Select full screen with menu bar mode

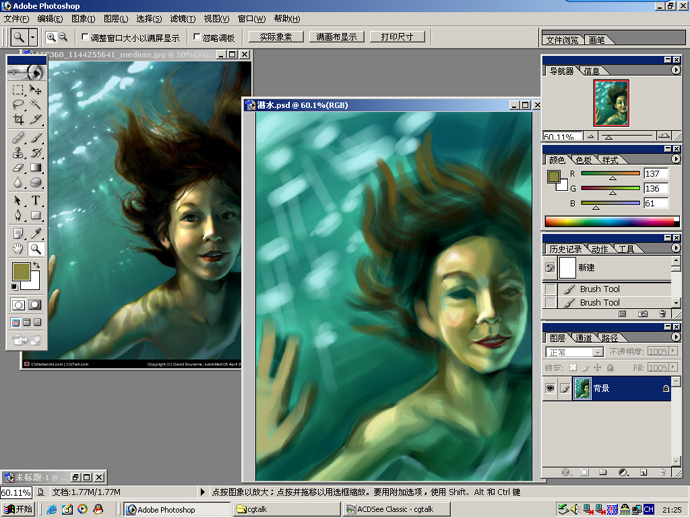click(26, 323)
